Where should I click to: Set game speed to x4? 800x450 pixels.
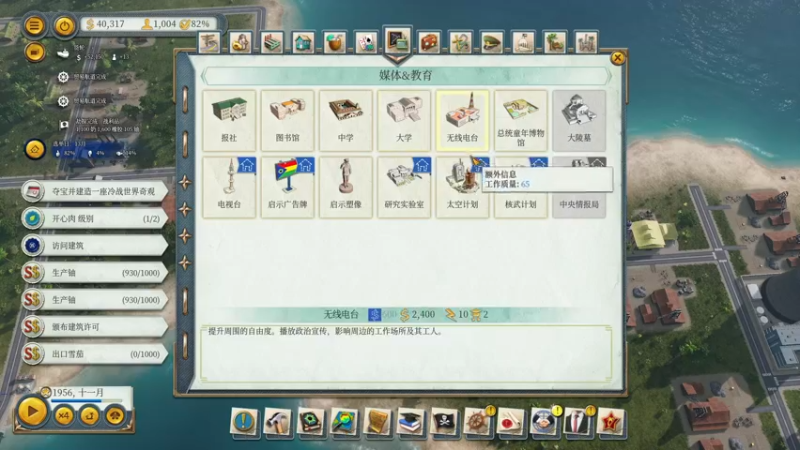pyautogui.click(x=63, y=415)
